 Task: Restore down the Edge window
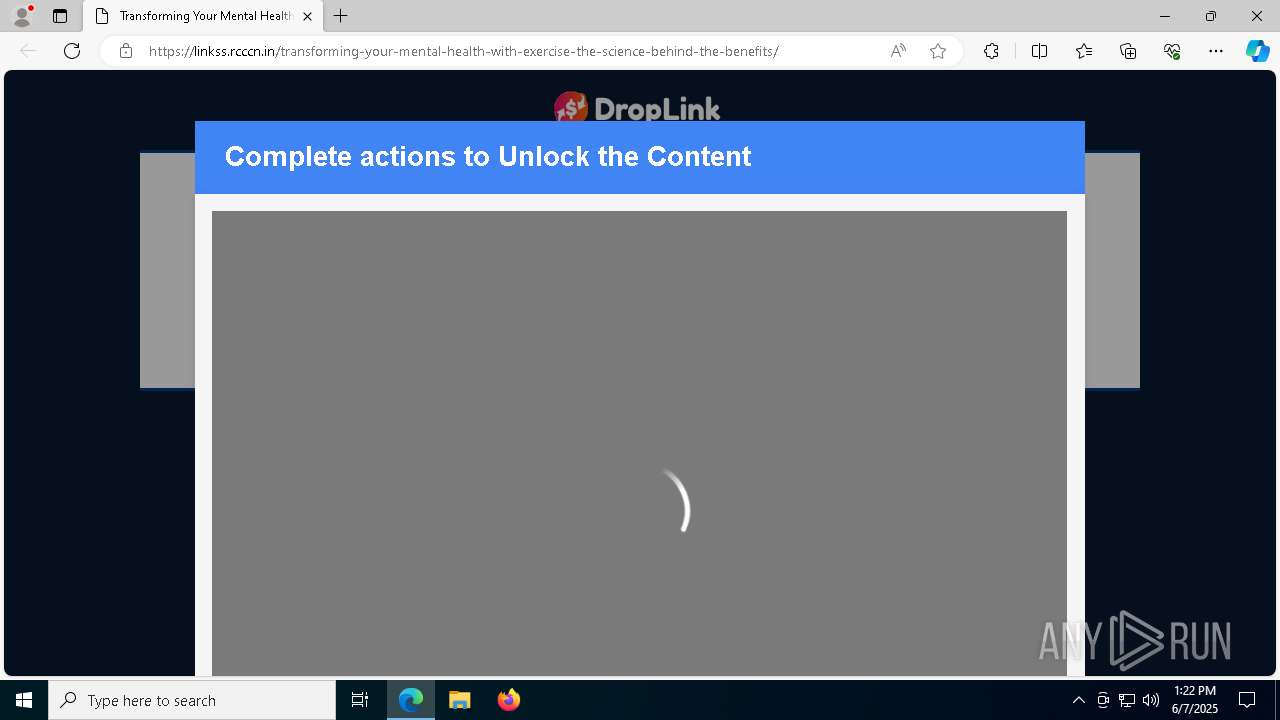1210,16
